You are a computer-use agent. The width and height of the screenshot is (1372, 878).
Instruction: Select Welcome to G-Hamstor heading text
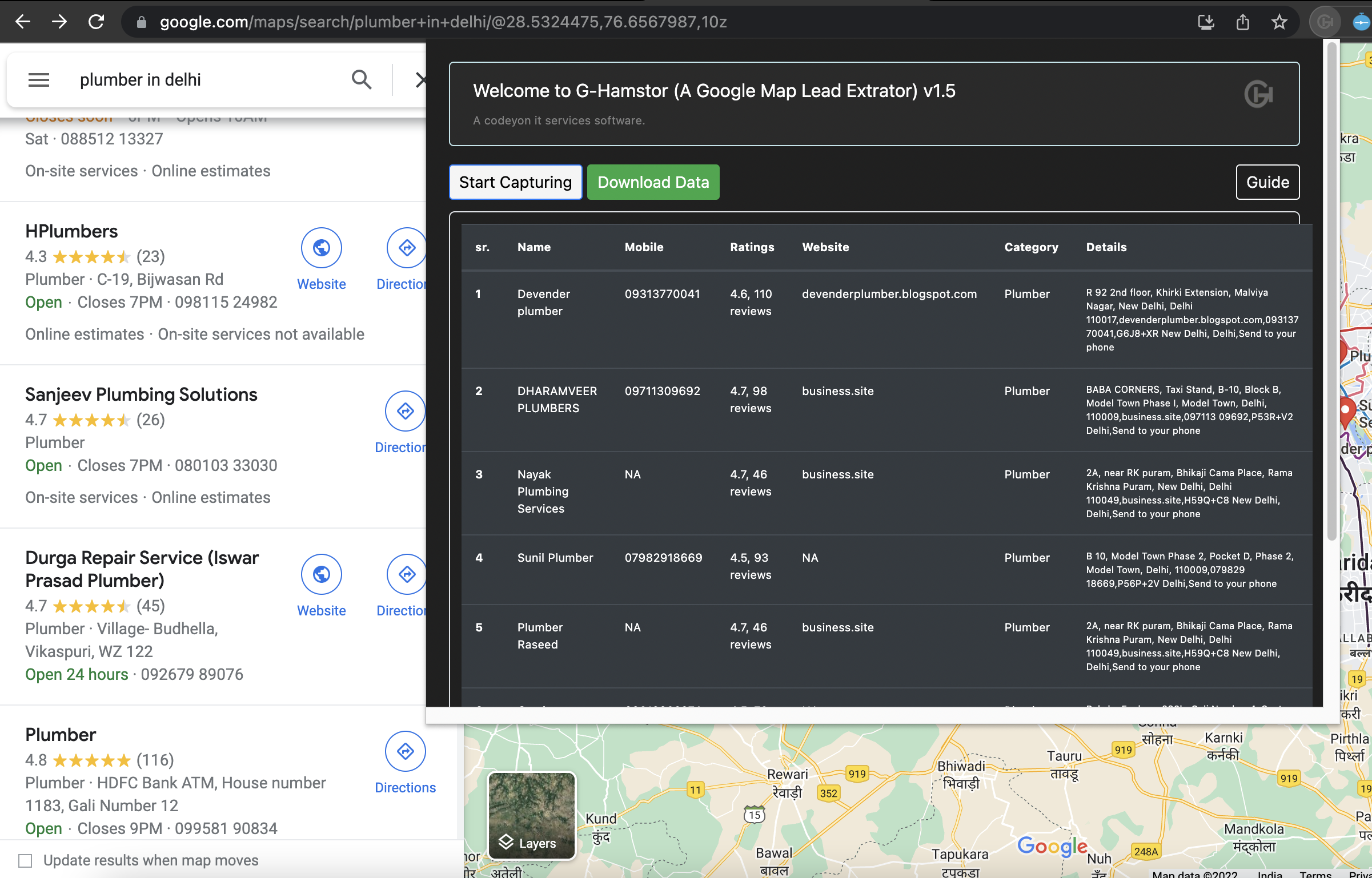click(x=714, y=91)
